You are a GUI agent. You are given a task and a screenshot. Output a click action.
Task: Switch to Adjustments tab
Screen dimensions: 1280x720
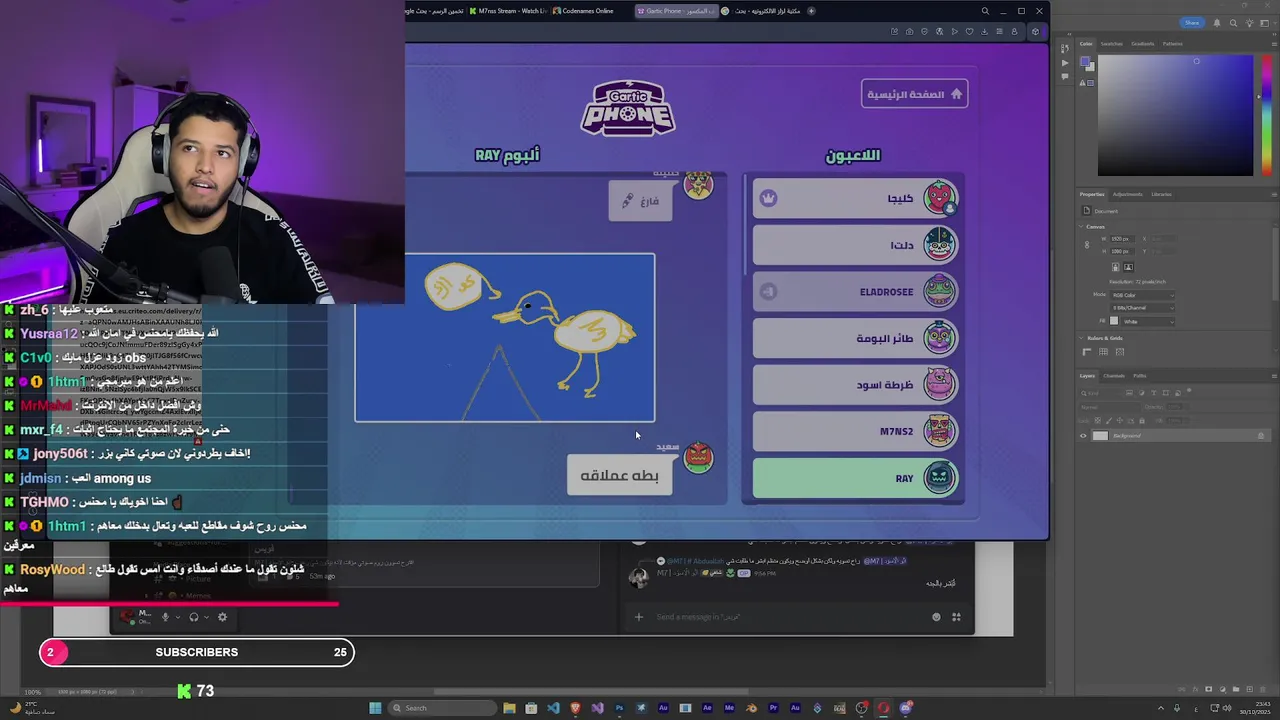coord(1127,194)
